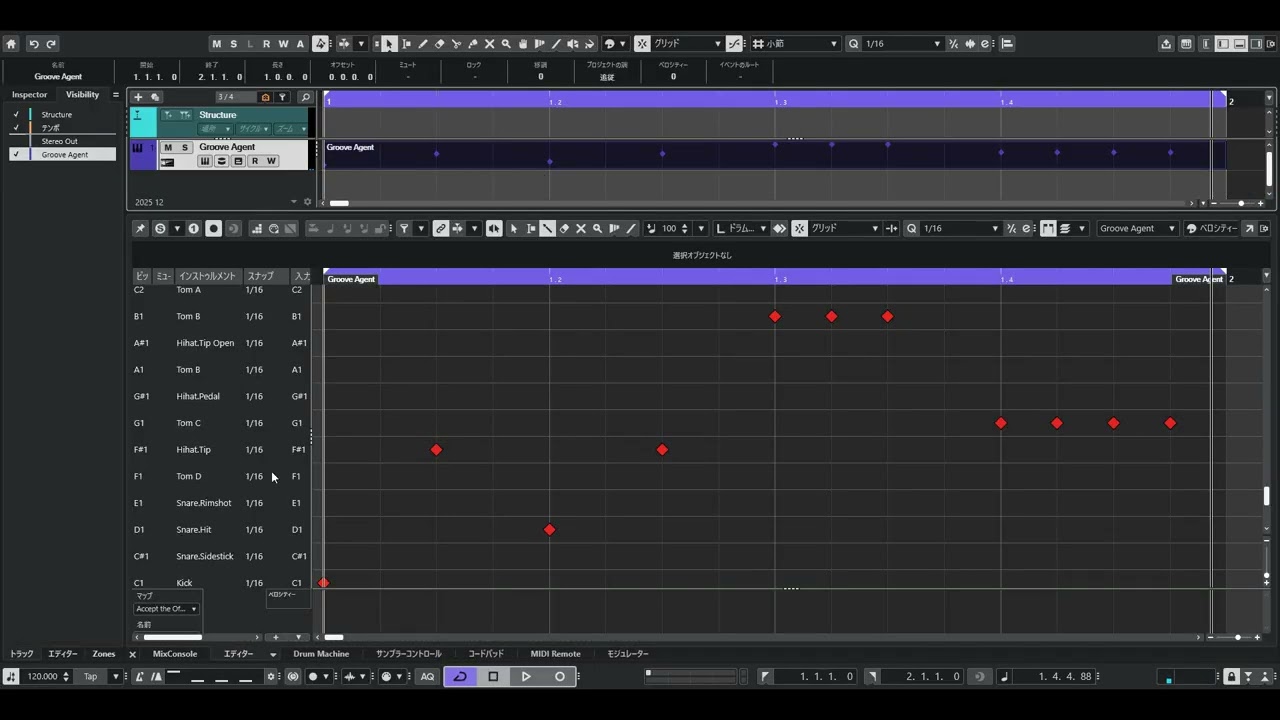Select the Scissors split tool in top toolbar
This screenshot has width=1280, height=720.
point(456,44)
